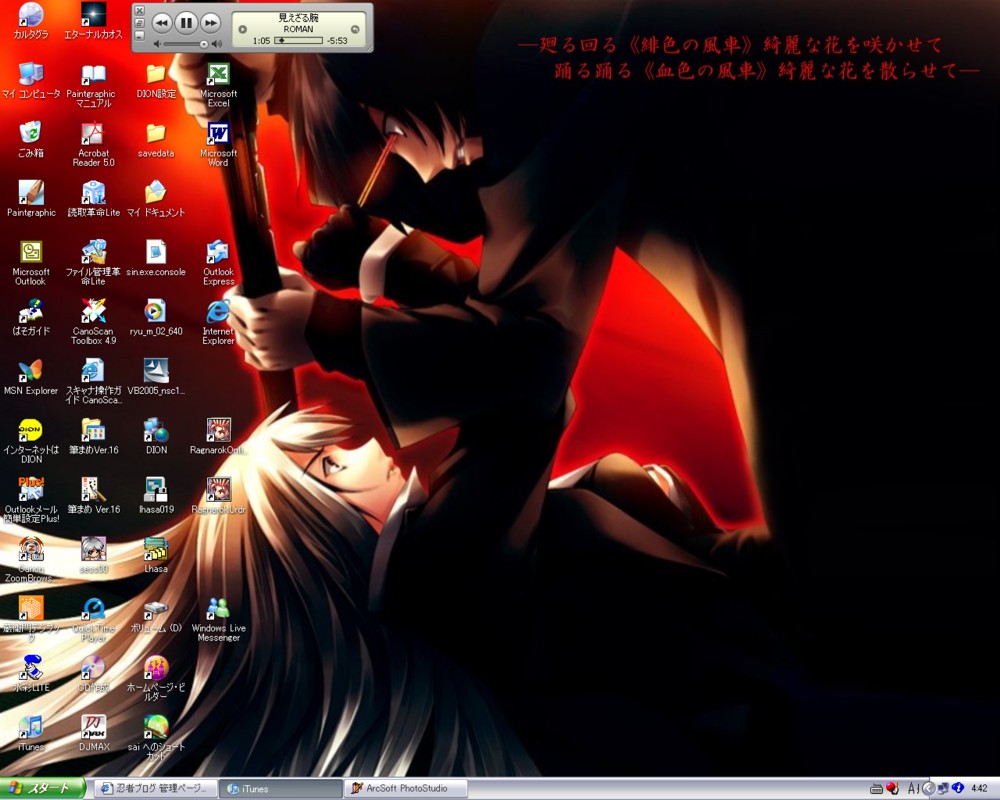Select the Outlook Express icon
Image resolution: width=1000 pixels, height=800 pixels.
(x=218, y=263)
